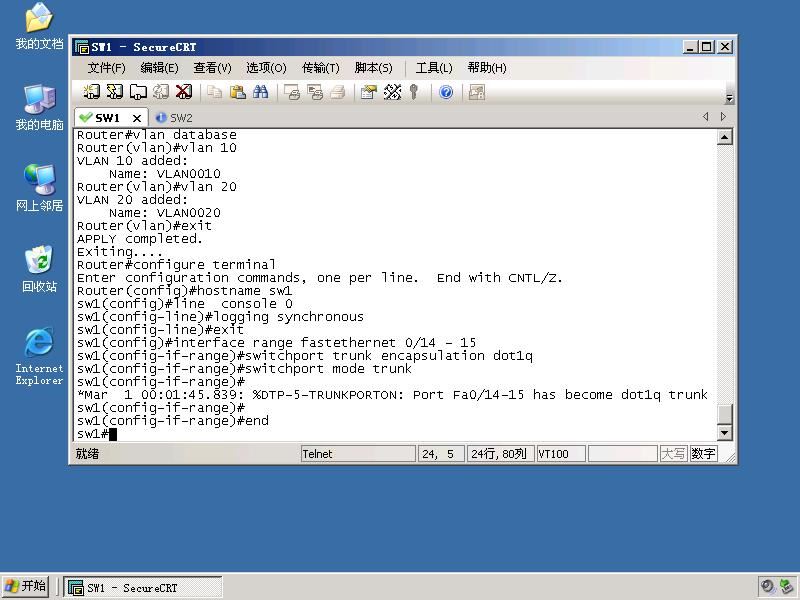Click the Disconnect icon with red X
The width and height of the screenshot is (800, 600).
184,92
